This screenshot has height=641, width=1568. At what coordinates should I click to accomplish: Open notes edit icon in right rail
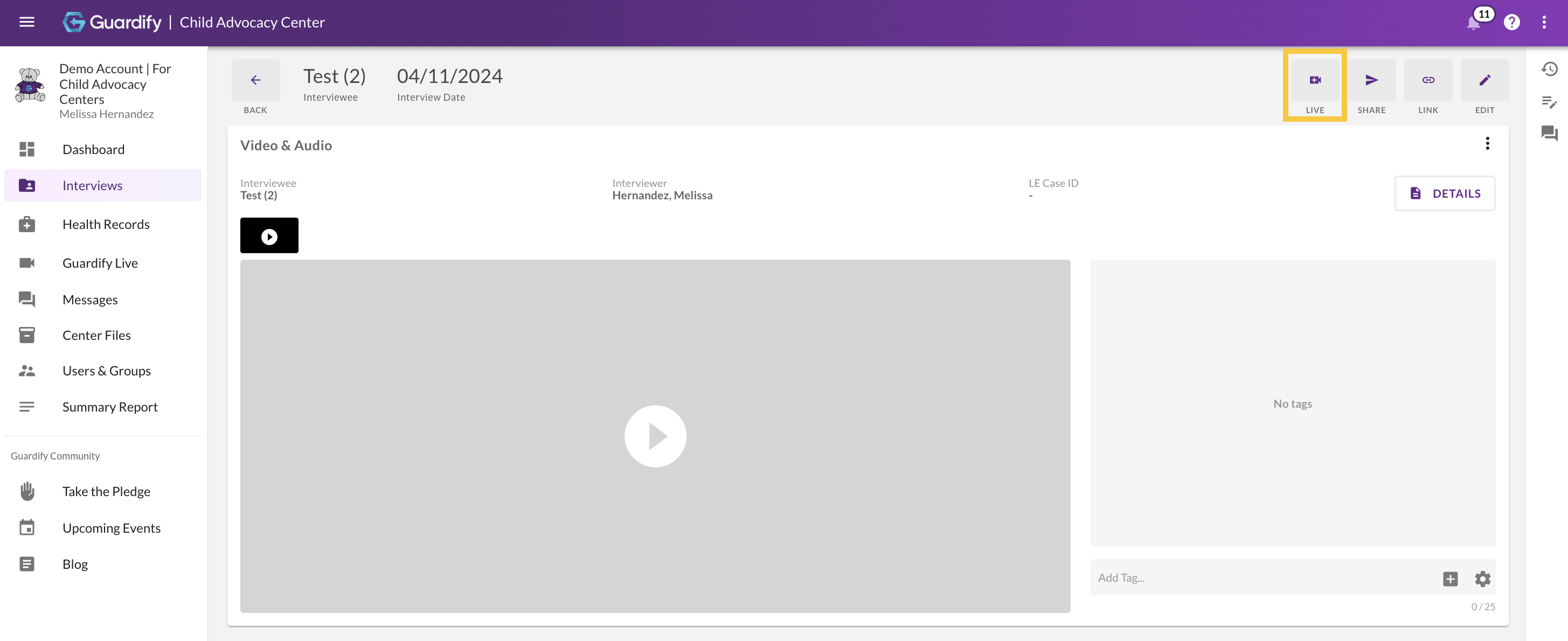click(x=1549, y=102)
